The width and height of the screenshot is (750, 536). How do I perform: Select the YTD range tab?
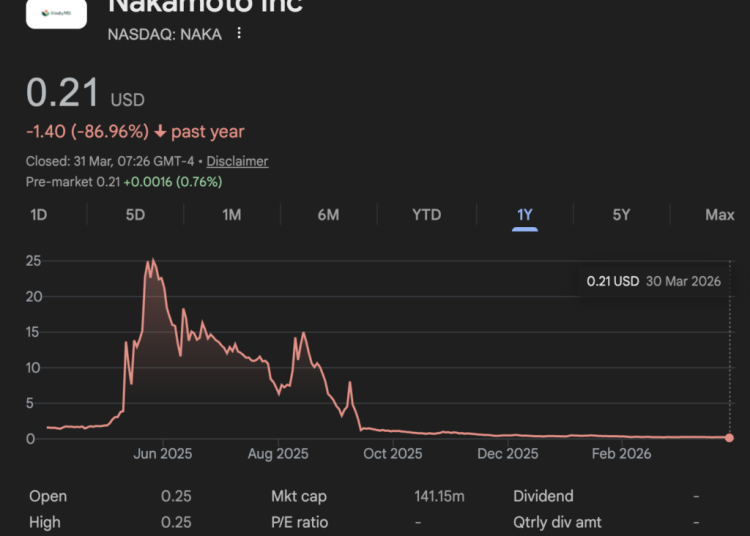pos(427,215)
